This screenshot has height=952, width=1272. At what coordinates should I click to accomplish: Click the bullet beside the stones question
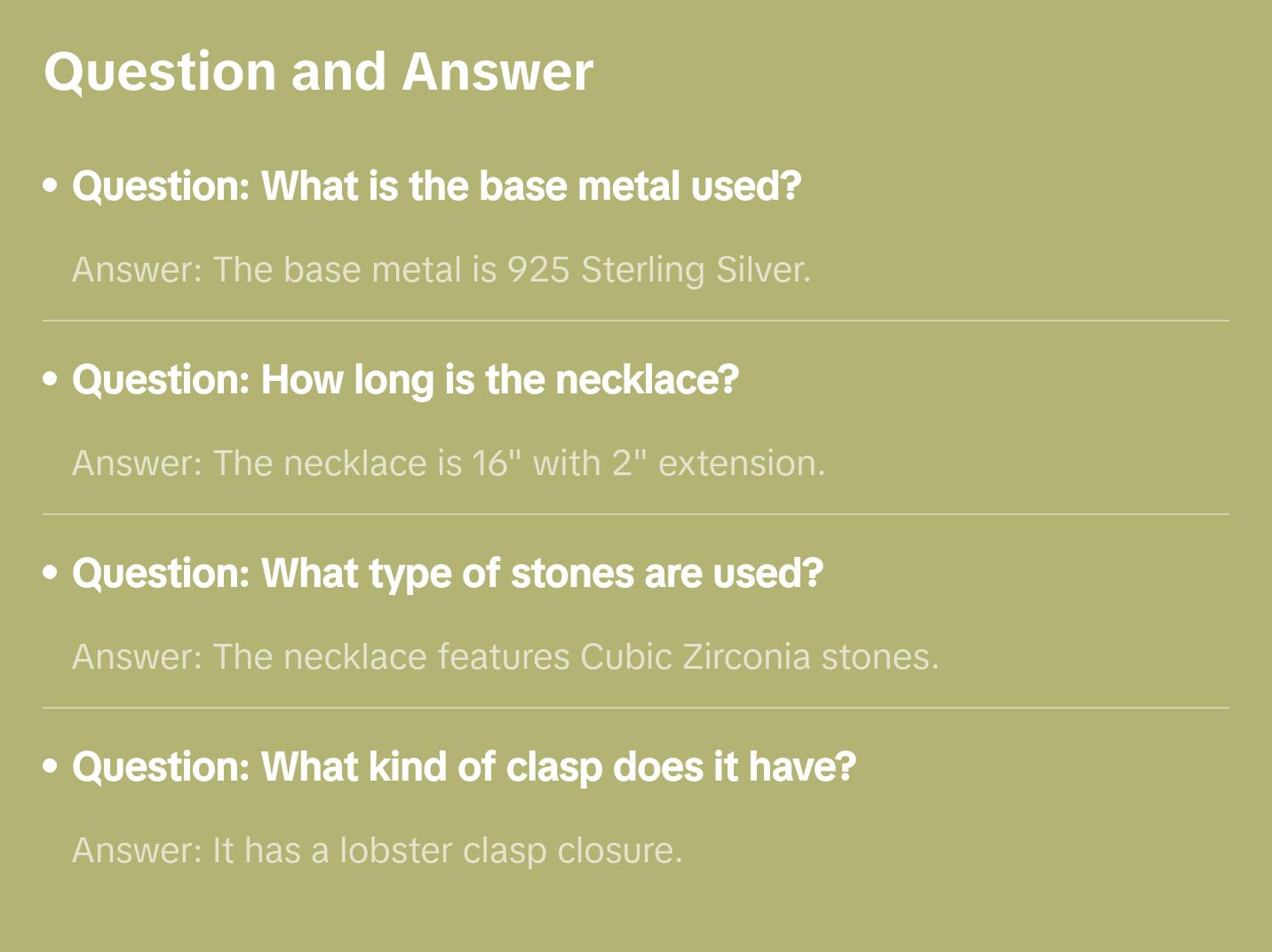51,574
